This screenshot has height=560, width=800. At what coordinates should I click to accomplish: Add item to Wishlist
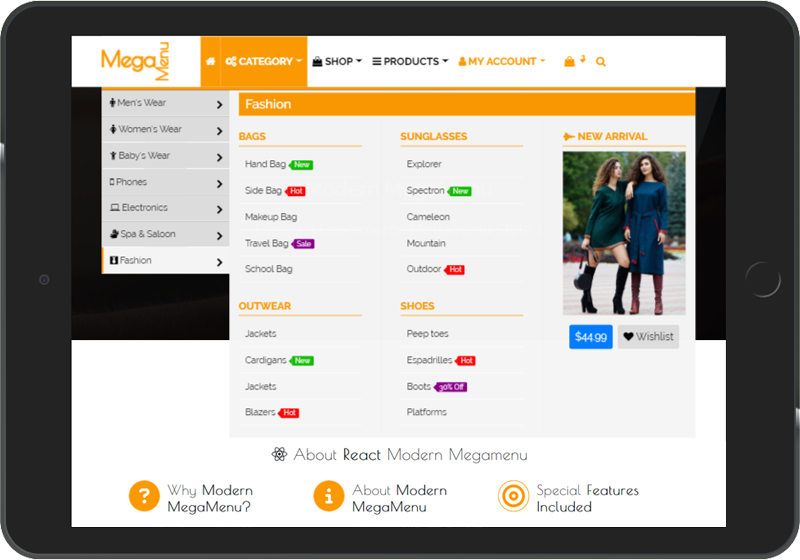648,337
